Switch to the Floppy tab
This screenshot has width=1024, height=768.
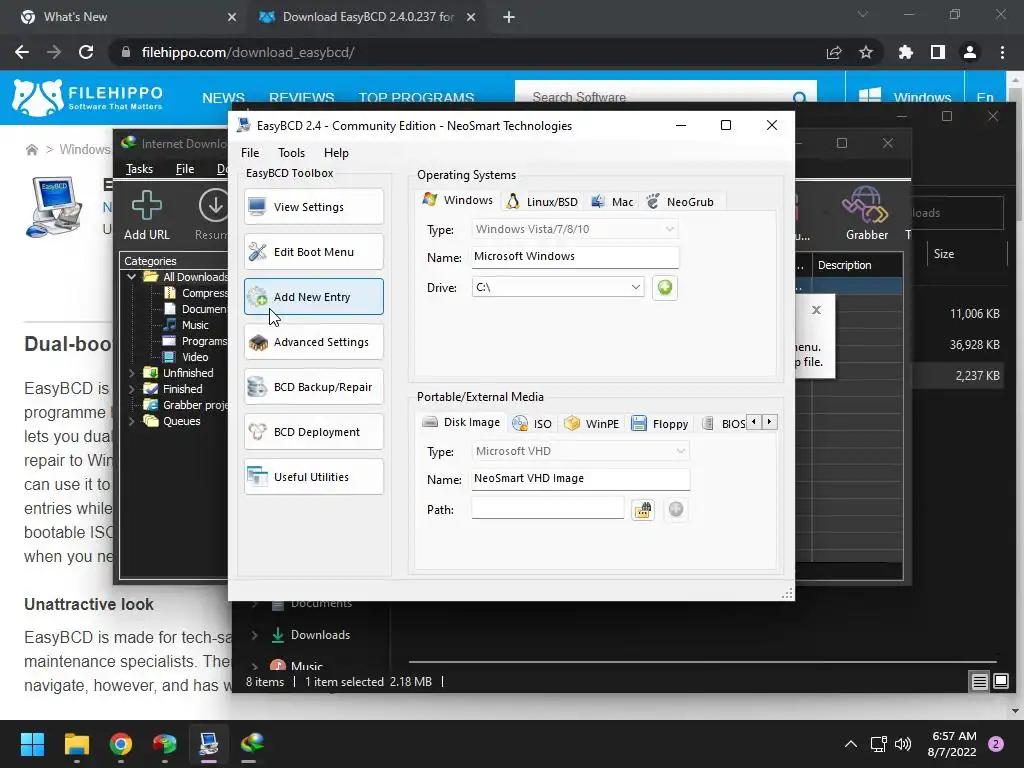pos(660,424)
